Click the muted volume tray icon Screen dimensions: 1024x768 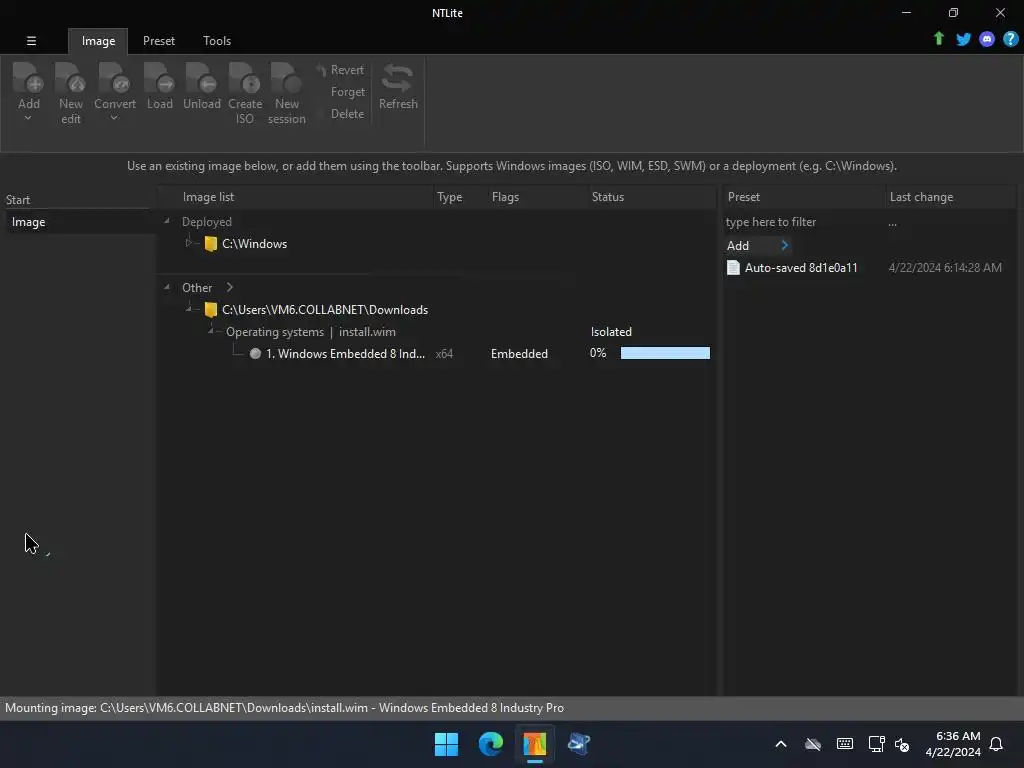click(902, 744)
